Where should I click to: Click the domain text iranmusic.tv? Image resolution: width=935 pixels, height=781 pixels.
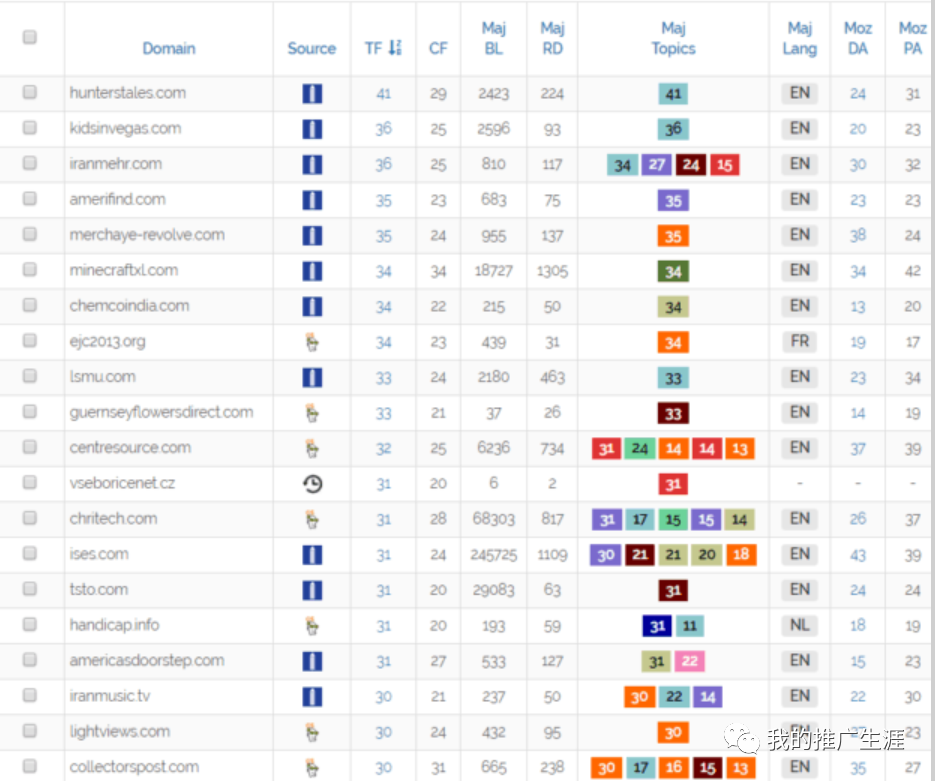(x=110, y=696)
